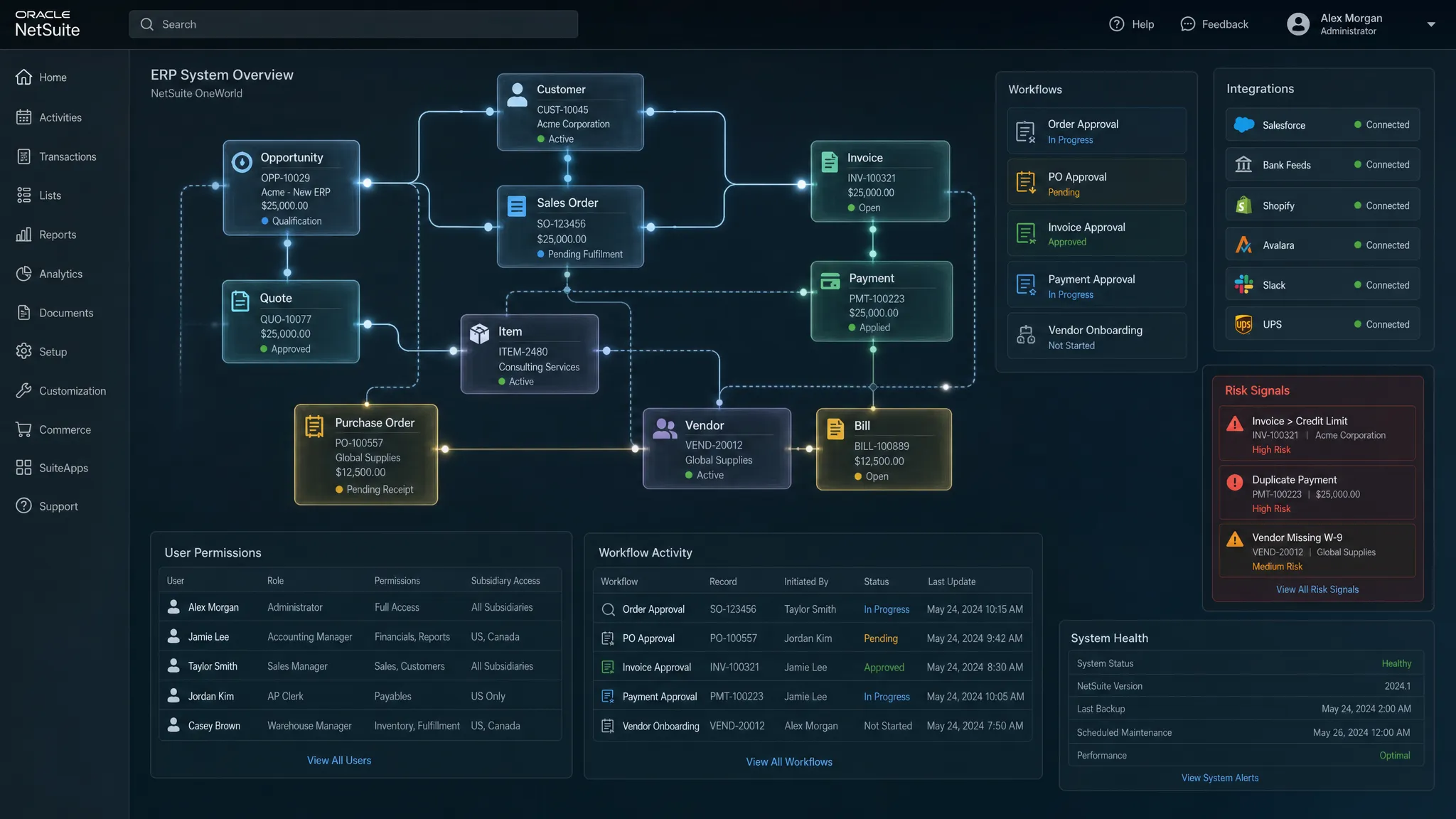Click the user avatar icon in header
The image size is (1456, 819).
[x=1298, y=24]
